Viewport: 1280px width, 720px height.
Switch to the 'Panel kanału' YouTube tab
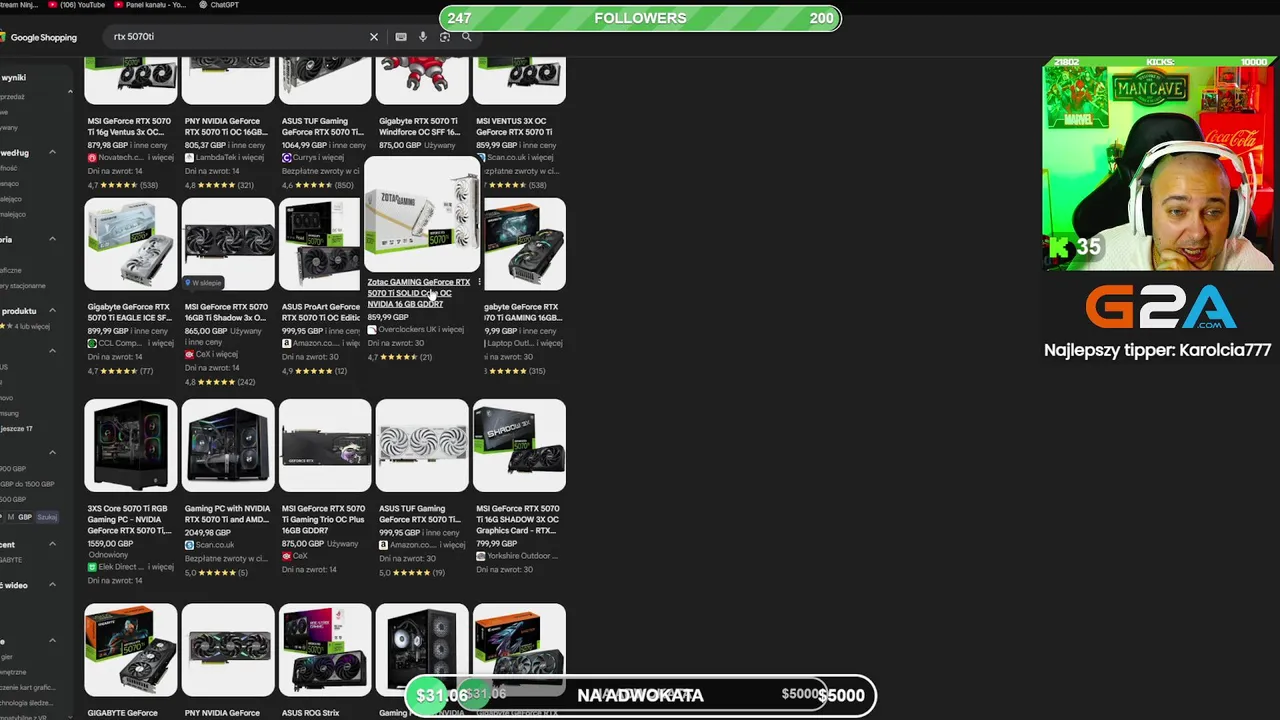(152, 5)
